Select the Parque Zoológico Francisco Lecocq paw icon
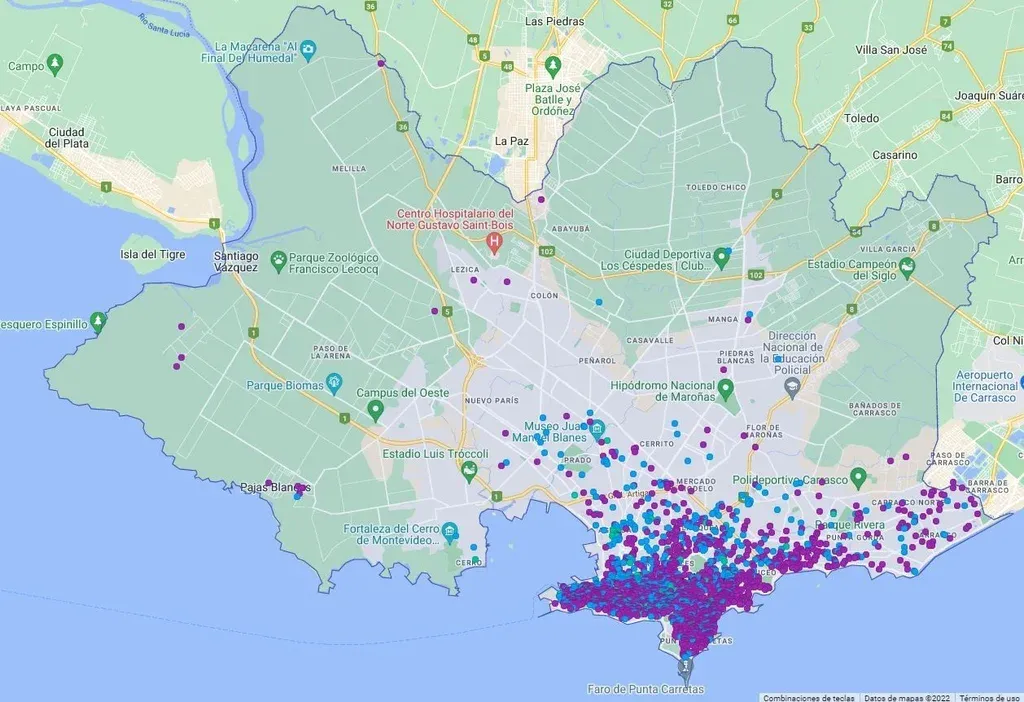The width and height of the screenshot is (1024, 702). pos(279,260)
